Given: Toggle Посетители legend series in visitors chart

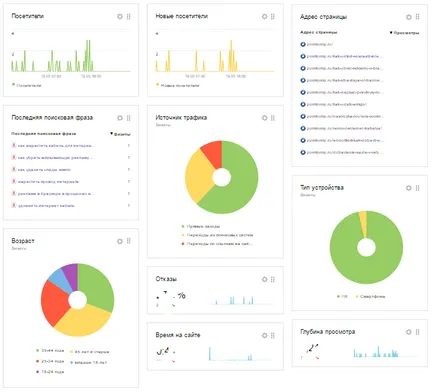Looking at the screenshot, I should tap(27, 85).
